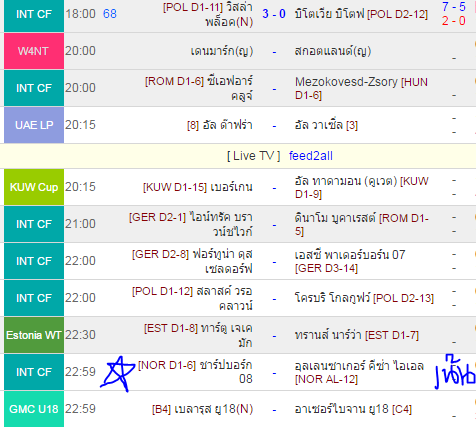Screen dimensions: 476x427
Task: Click the GMC U18 league badge
Action: (34, 409)
